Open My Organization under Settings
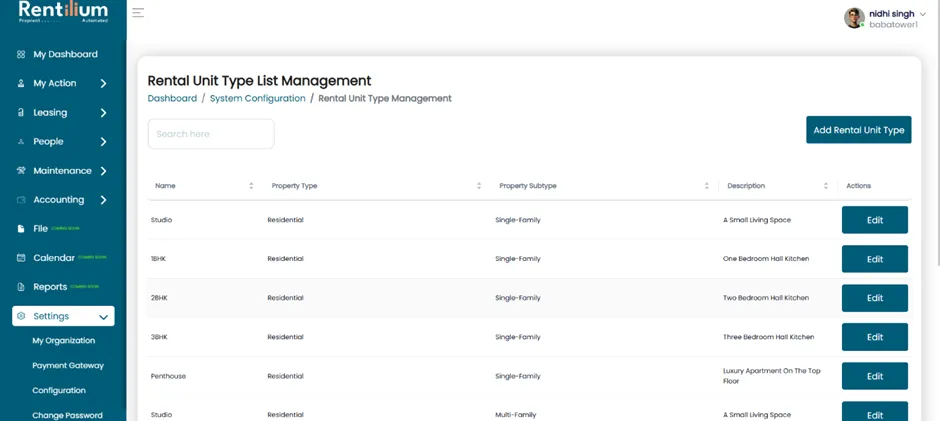 (x=64, y=341)
